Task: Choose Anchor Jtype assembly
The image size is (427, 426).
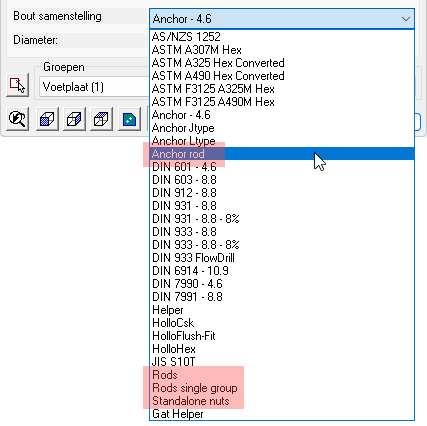Action: 282,128
